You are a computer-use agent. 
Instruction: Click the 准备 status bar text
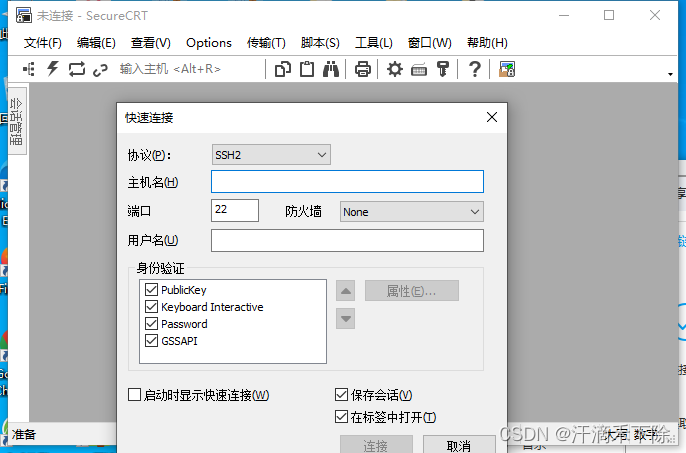pyautogui.click(x=24, y=435)
